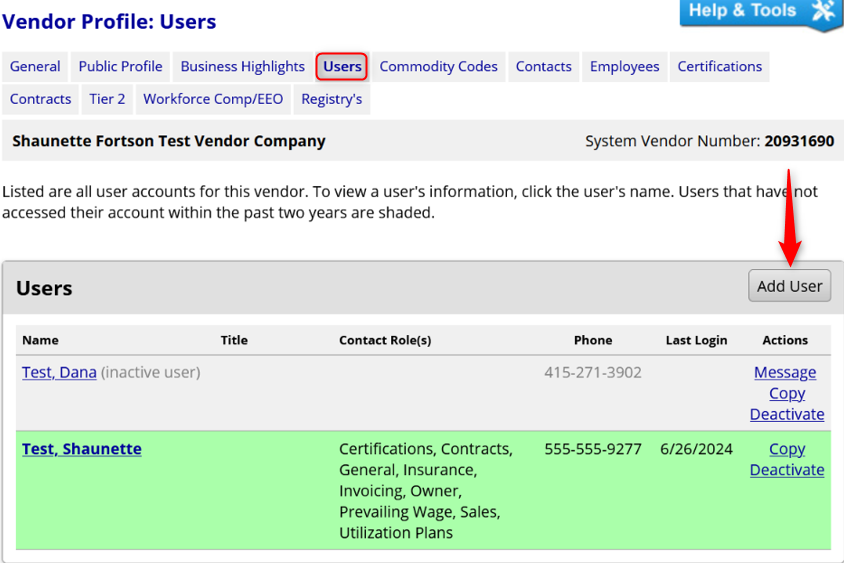844x563 pixels.
Task: Deactivate the Dana Test user
Action: tap(787, 414)
